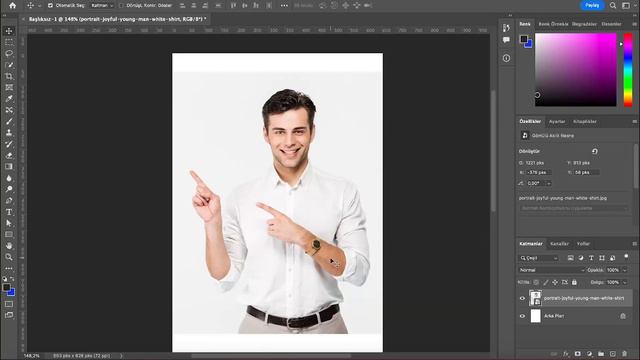The image size is (640, 360).
Task: Open the Move tool preset picker arrow
Action: click(x=39, y=6)
